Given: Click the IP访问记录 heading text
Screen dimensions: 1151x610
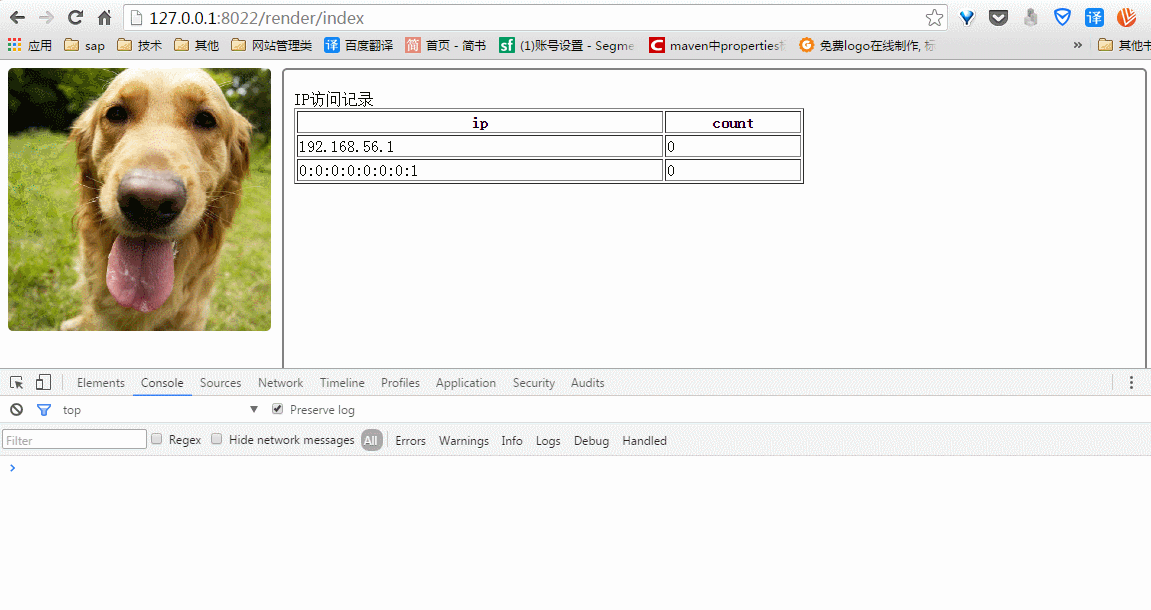Looking at the screenshot, I should pyautogui.click(x=334, y=99).
